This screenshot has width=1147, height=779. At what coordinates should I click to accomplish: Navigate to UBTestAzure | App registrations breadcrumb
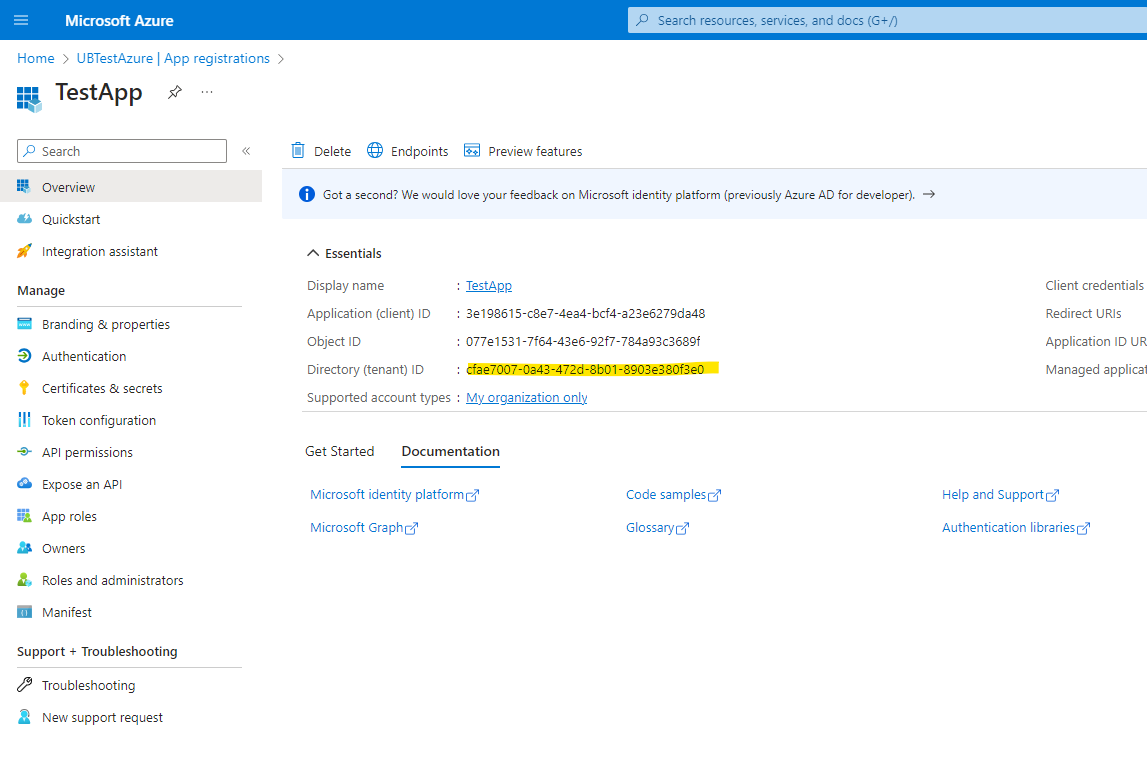pyautogui.click(x=173, y=58)
